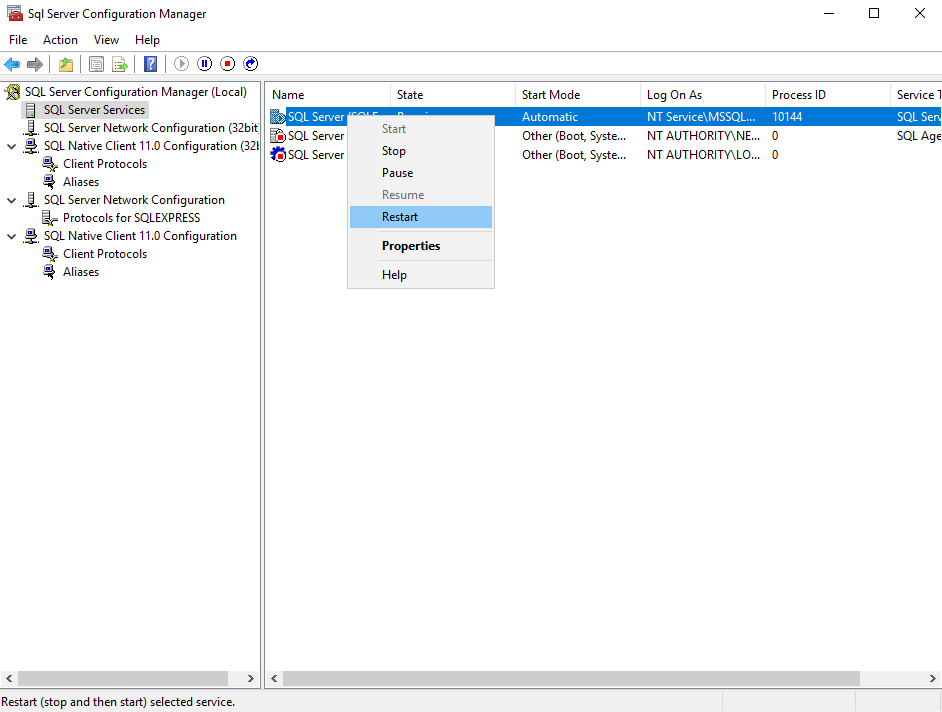
Task: Open the Action menu
Action: click(x=60, y=40)
